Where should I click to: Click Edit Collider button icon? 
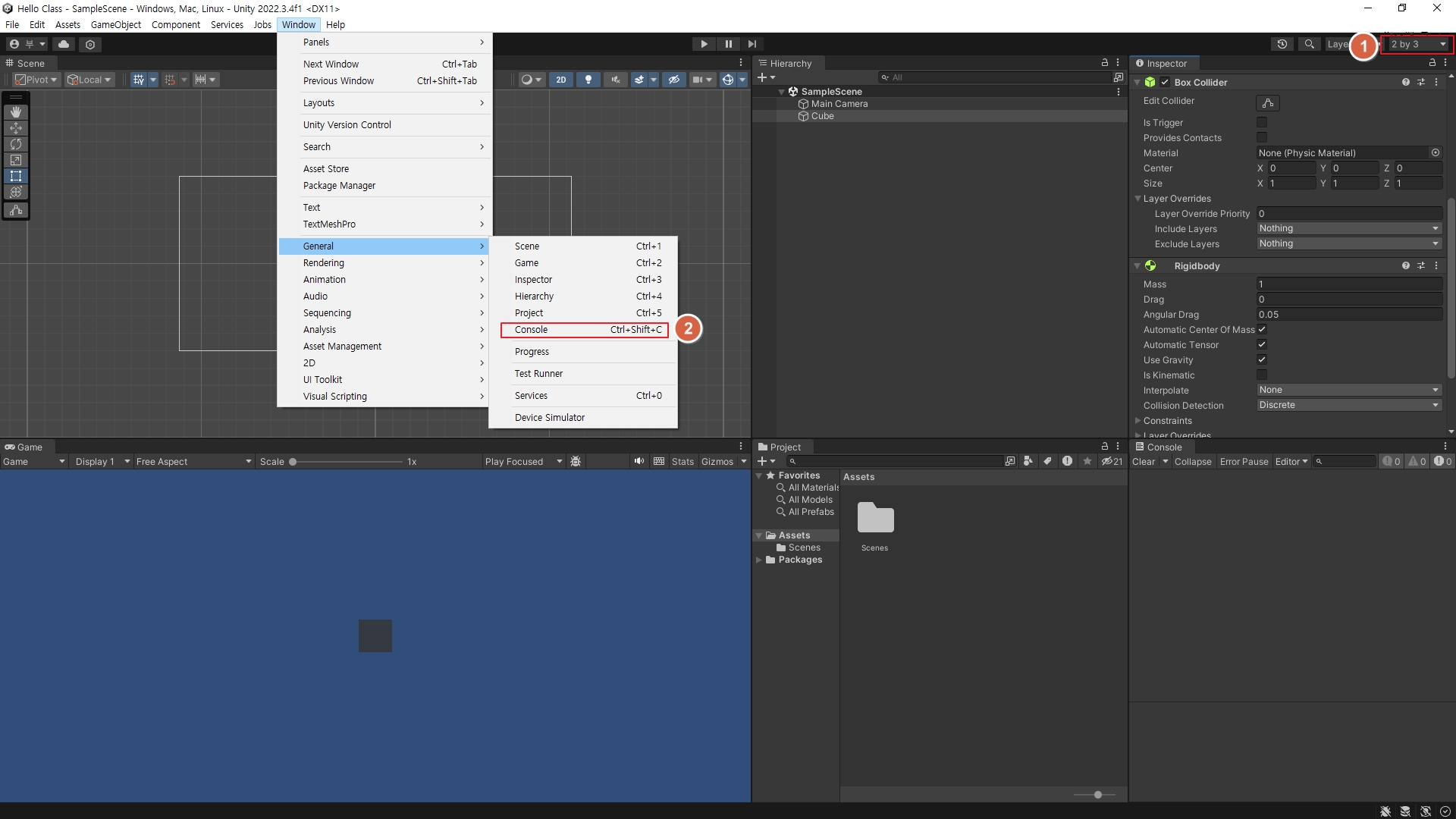click(x=1268, y=102)
